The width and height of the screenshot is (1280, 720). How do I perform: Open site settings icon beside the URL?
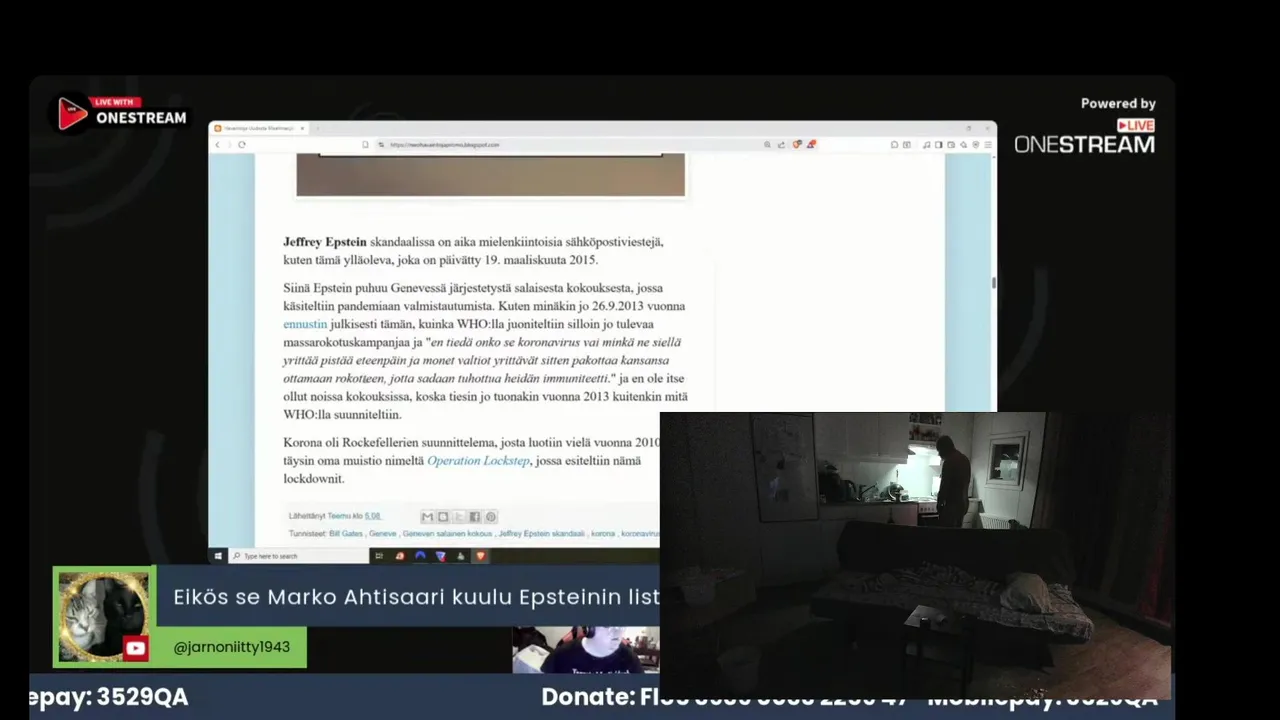[381, 145]
